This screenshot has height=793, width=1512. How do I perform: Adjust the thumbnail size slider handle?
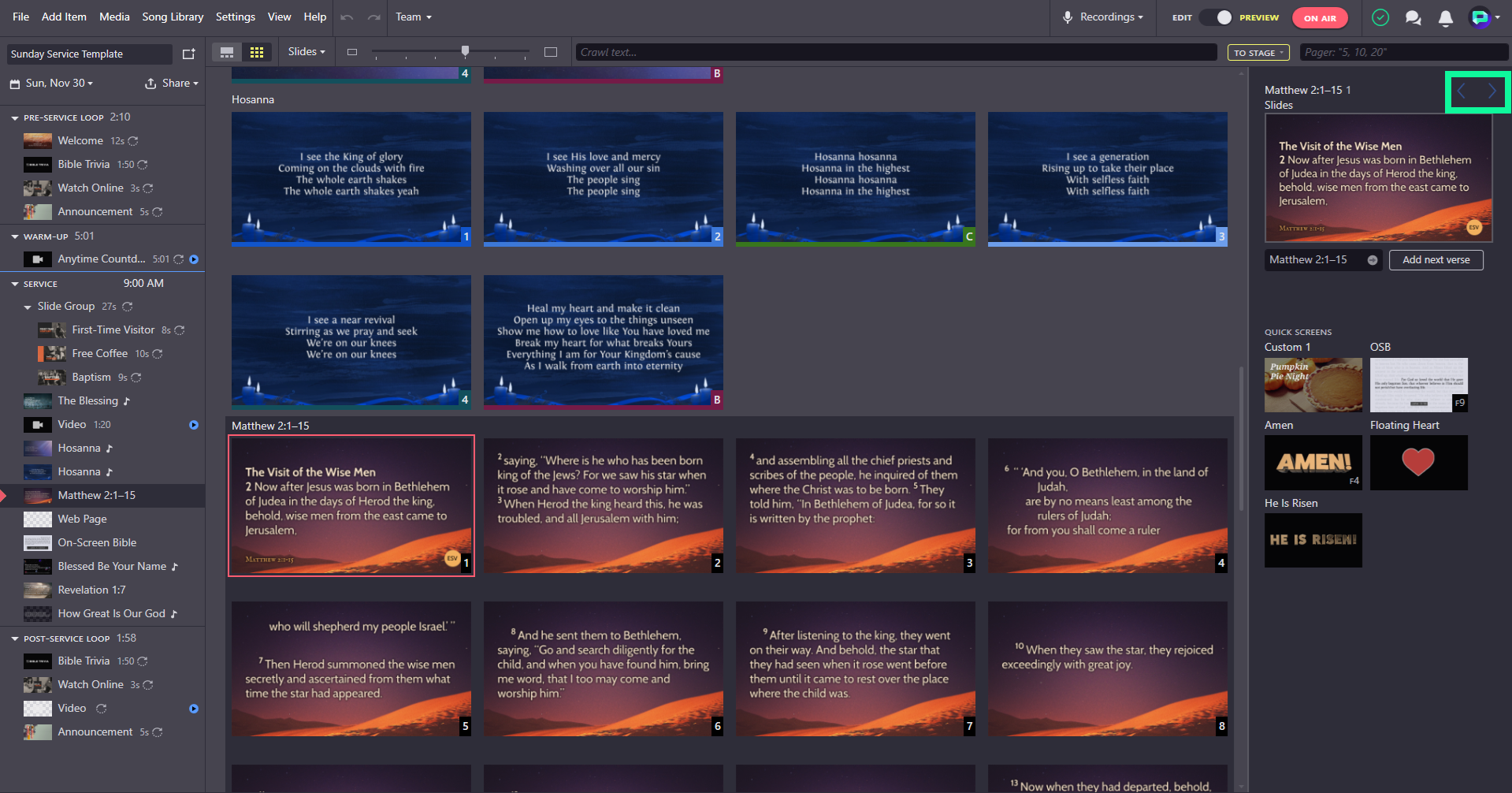point(465,51)
